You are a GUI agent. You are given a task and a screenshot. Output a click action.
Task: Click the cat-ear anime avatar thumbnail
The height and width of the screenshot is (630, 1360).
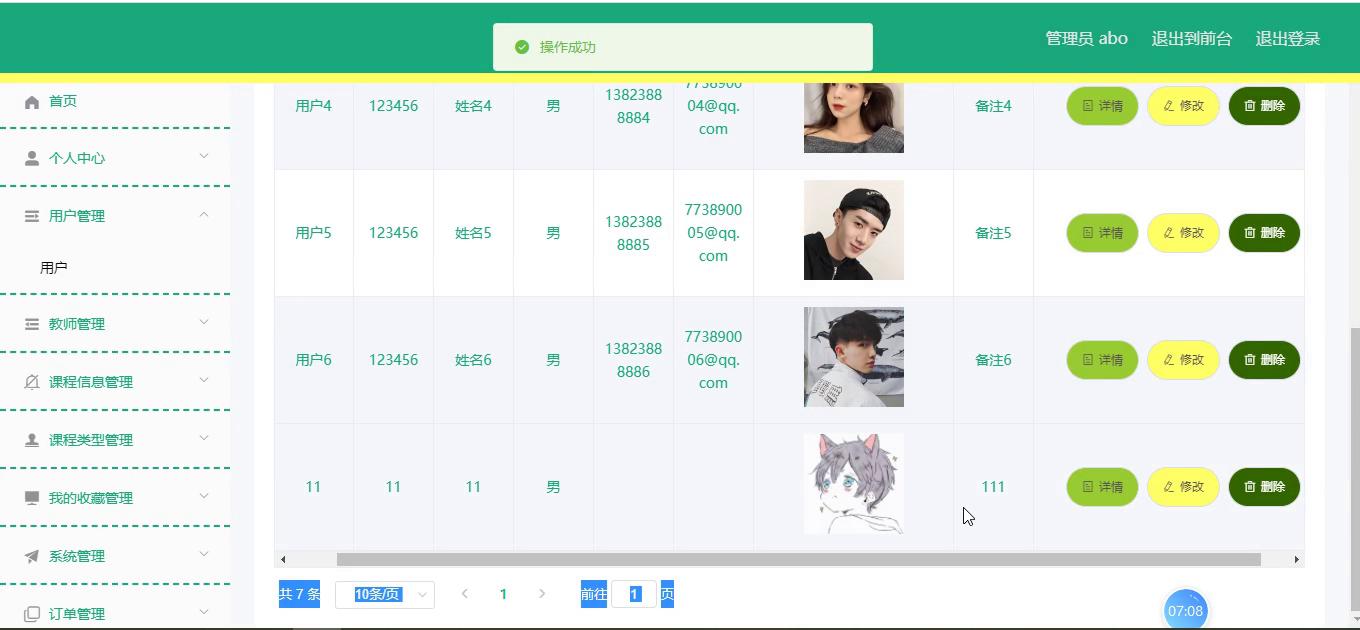pyautogui.click(x=853, y=484)
